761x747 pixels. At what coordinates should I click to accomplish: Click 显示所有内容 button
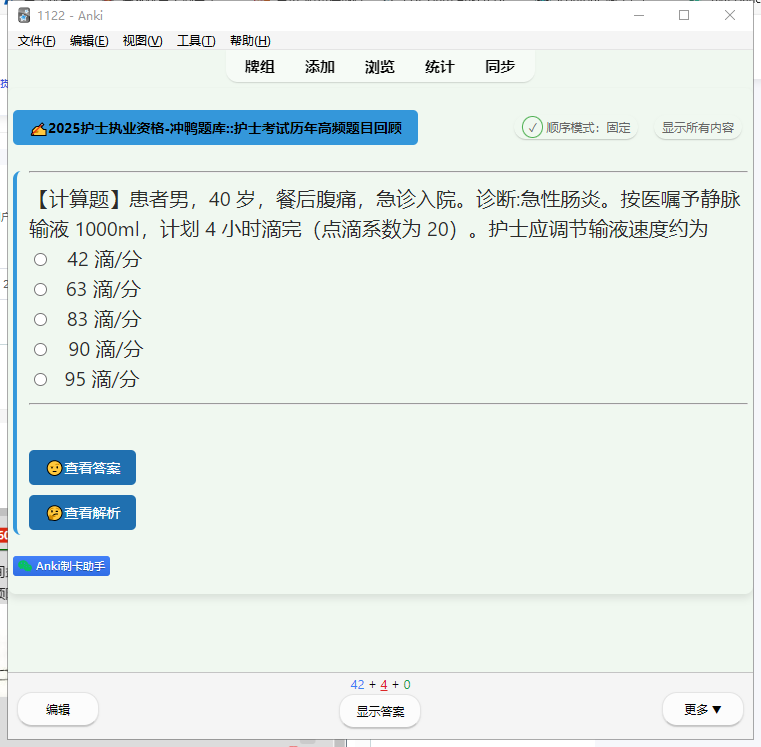(x=697, y=128)
